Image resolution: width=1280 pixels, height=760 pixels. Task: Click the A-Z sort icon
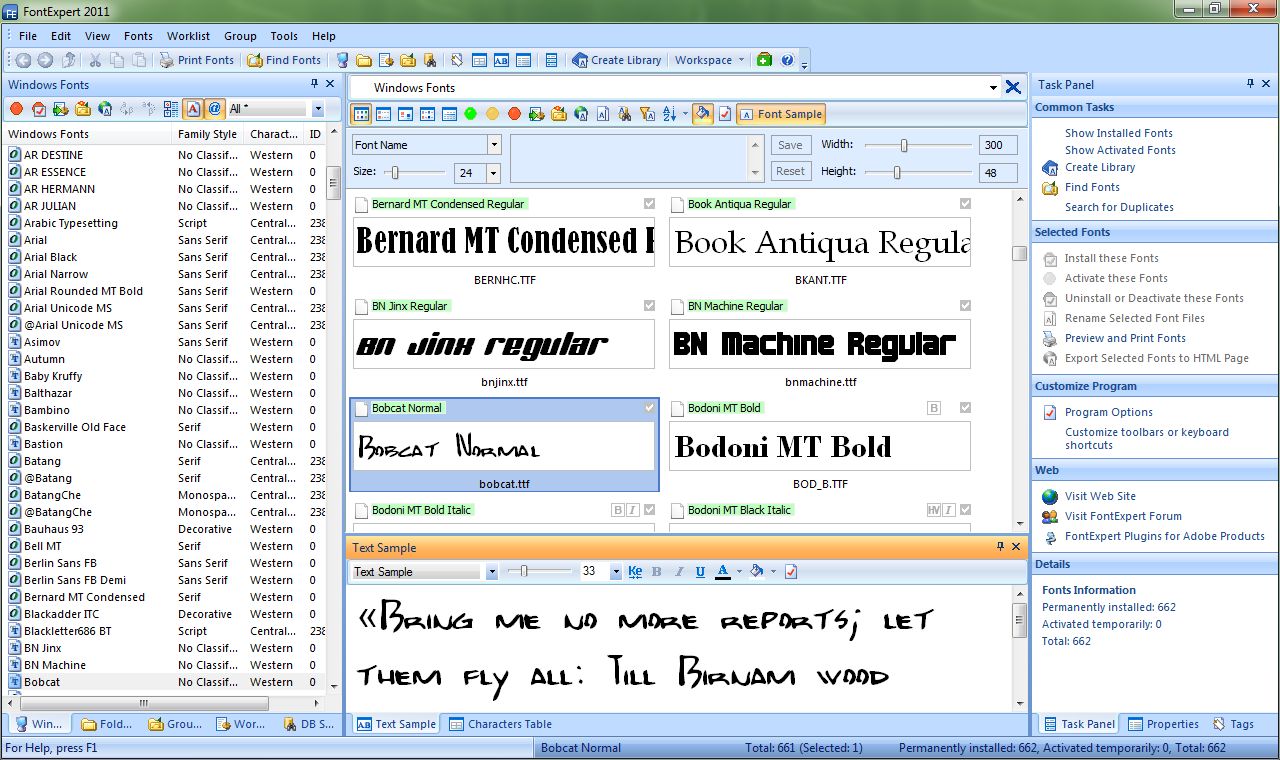pos(669,114)
